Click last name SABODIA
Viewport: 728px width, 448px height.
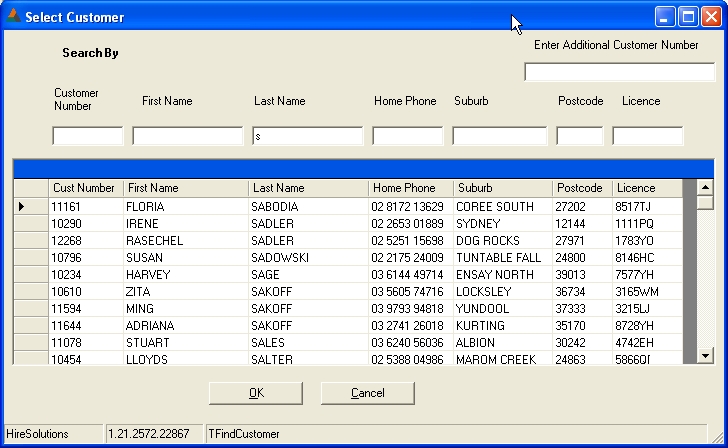pyautogui.click(x=275, y=207)
